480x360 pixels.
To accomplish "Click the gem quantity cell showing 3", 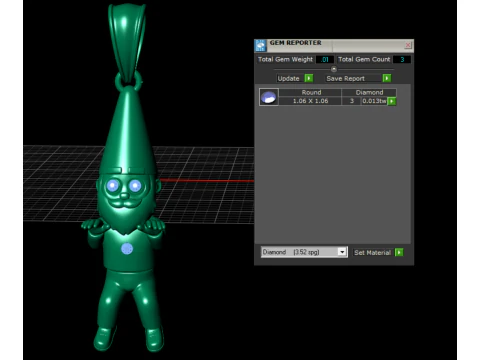I will (352, 101).
